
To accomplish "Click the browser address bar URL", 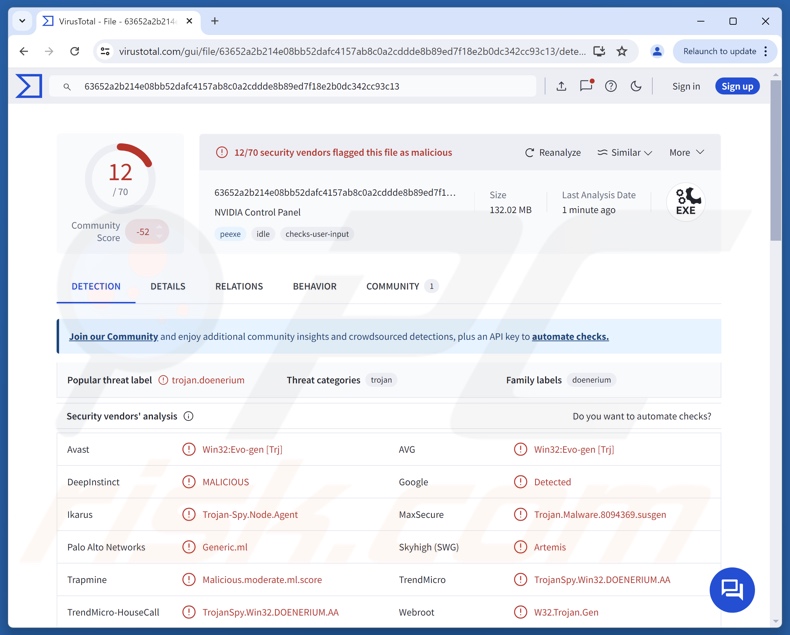I will [352, 51].
